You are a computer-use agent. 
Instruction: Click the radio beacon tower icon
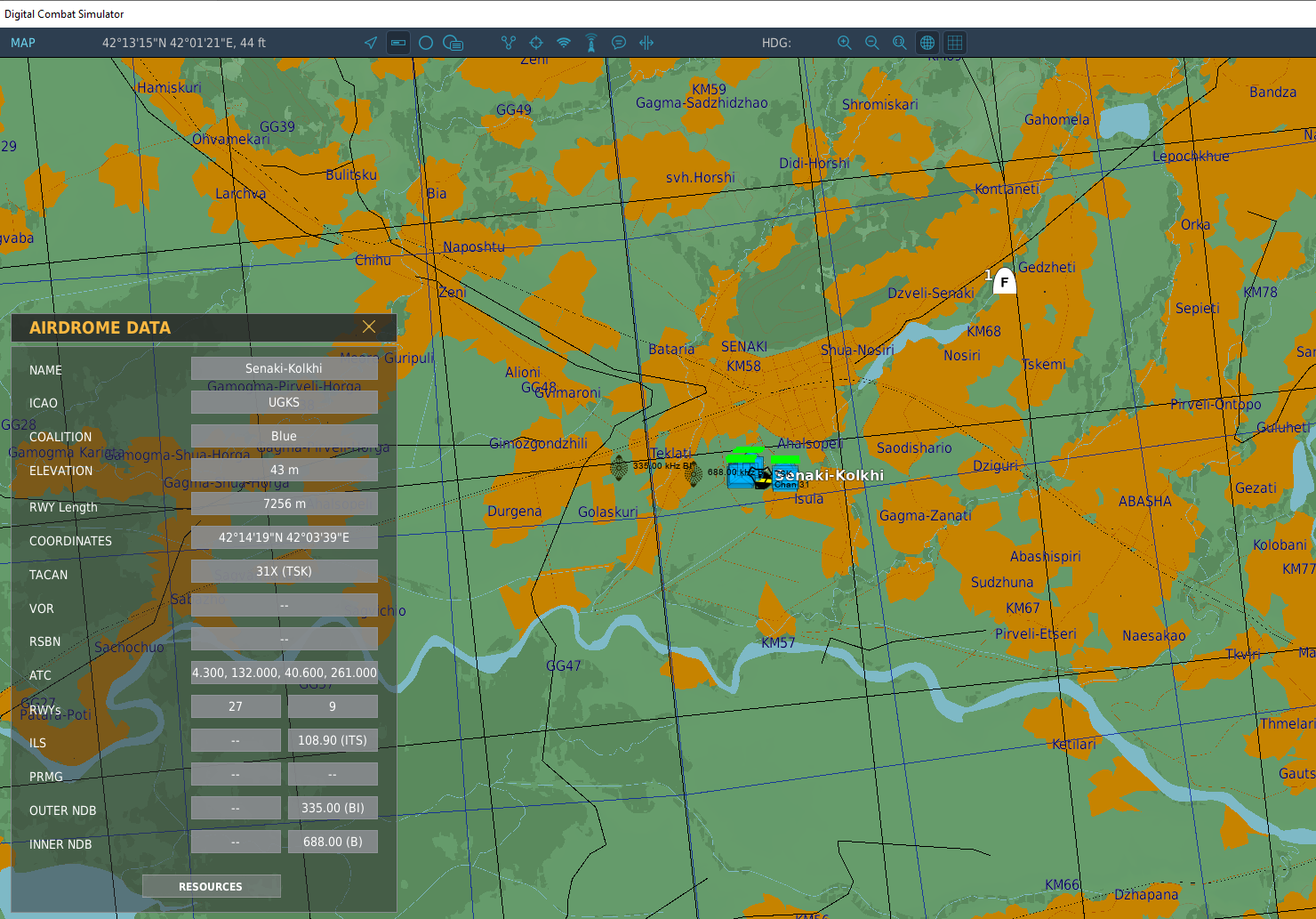[591, 43]
